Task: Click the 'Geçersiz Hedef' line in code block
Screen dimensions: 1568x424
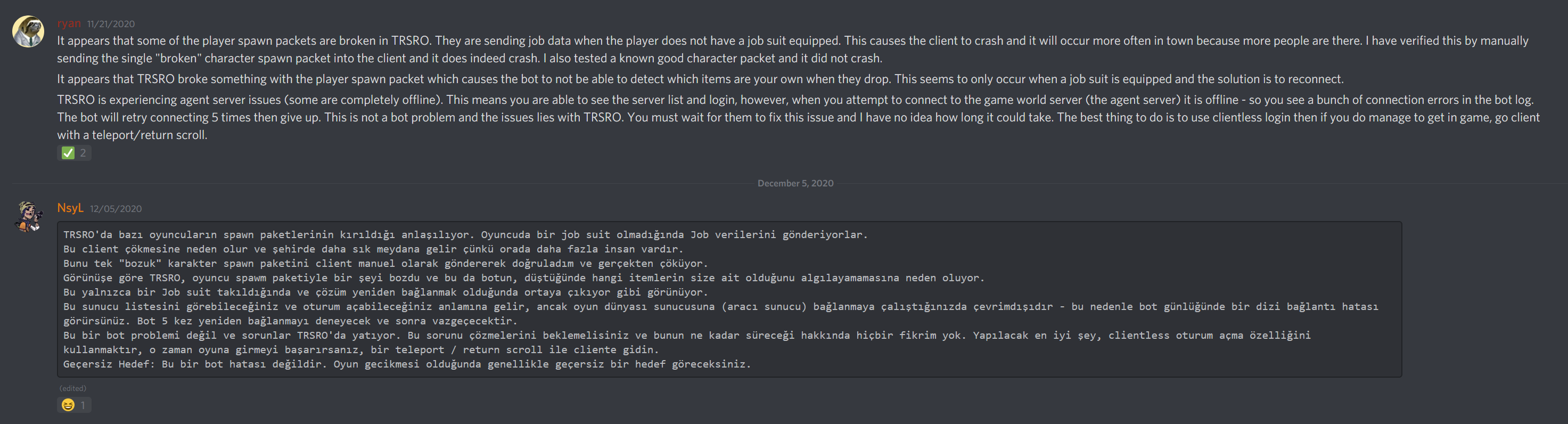Action: 407,364
